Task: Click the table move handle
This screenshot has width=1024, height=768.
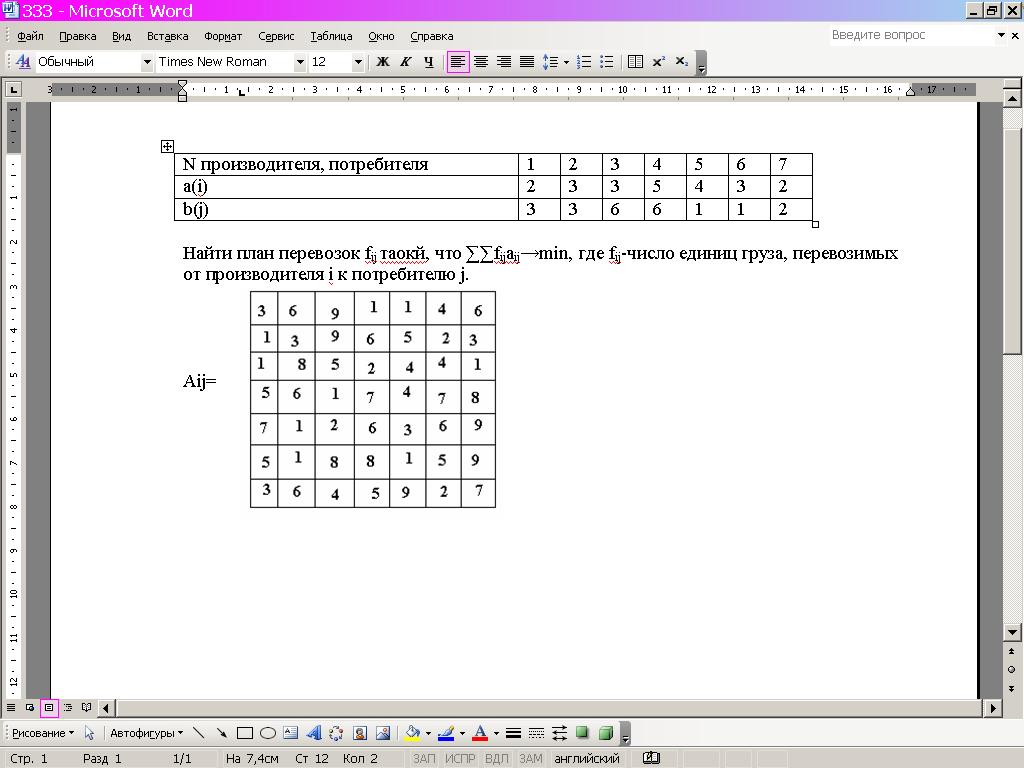Action: pos(167,147)
